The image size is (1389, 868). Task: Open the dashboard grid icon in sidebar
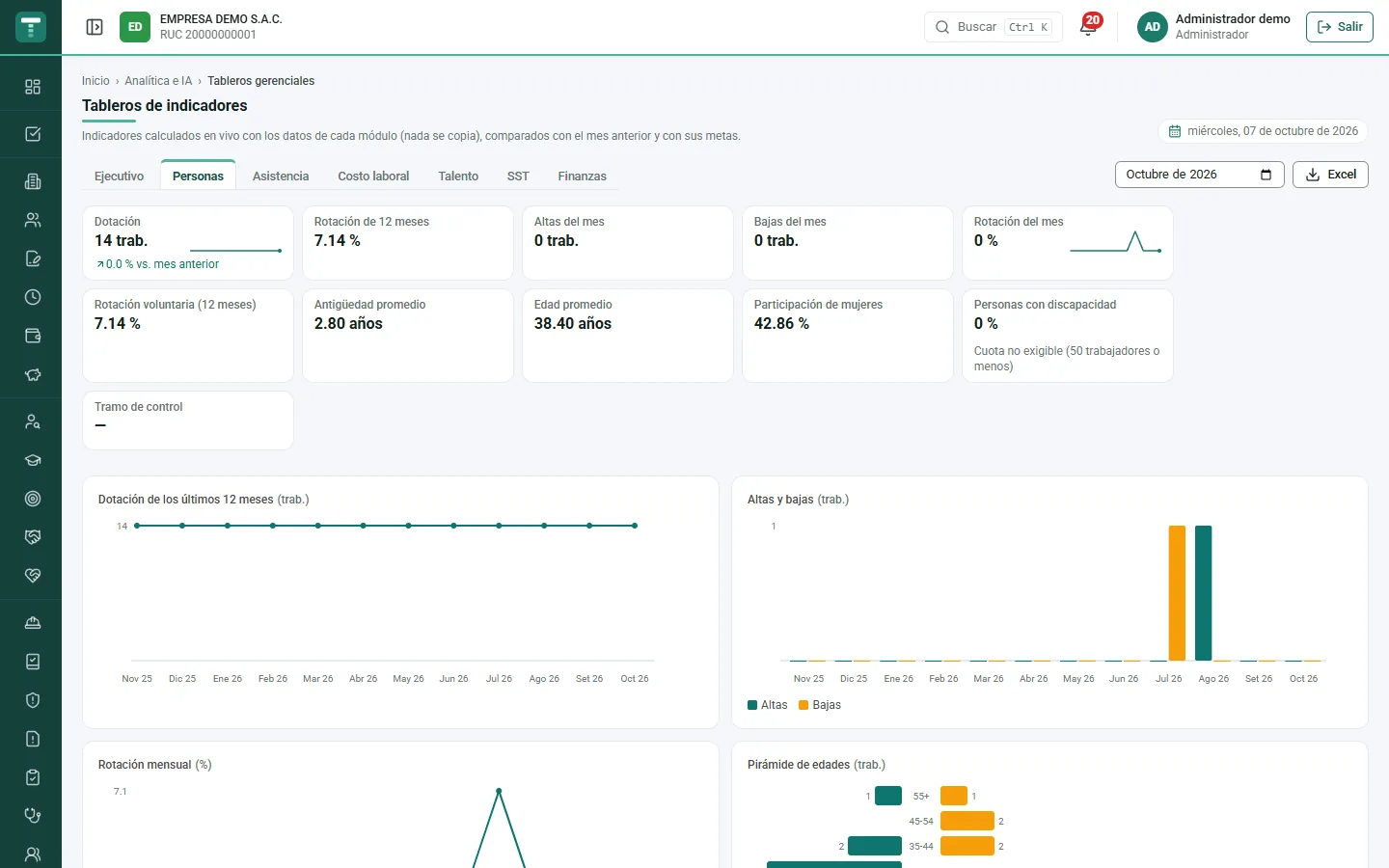tap(33, 87)
